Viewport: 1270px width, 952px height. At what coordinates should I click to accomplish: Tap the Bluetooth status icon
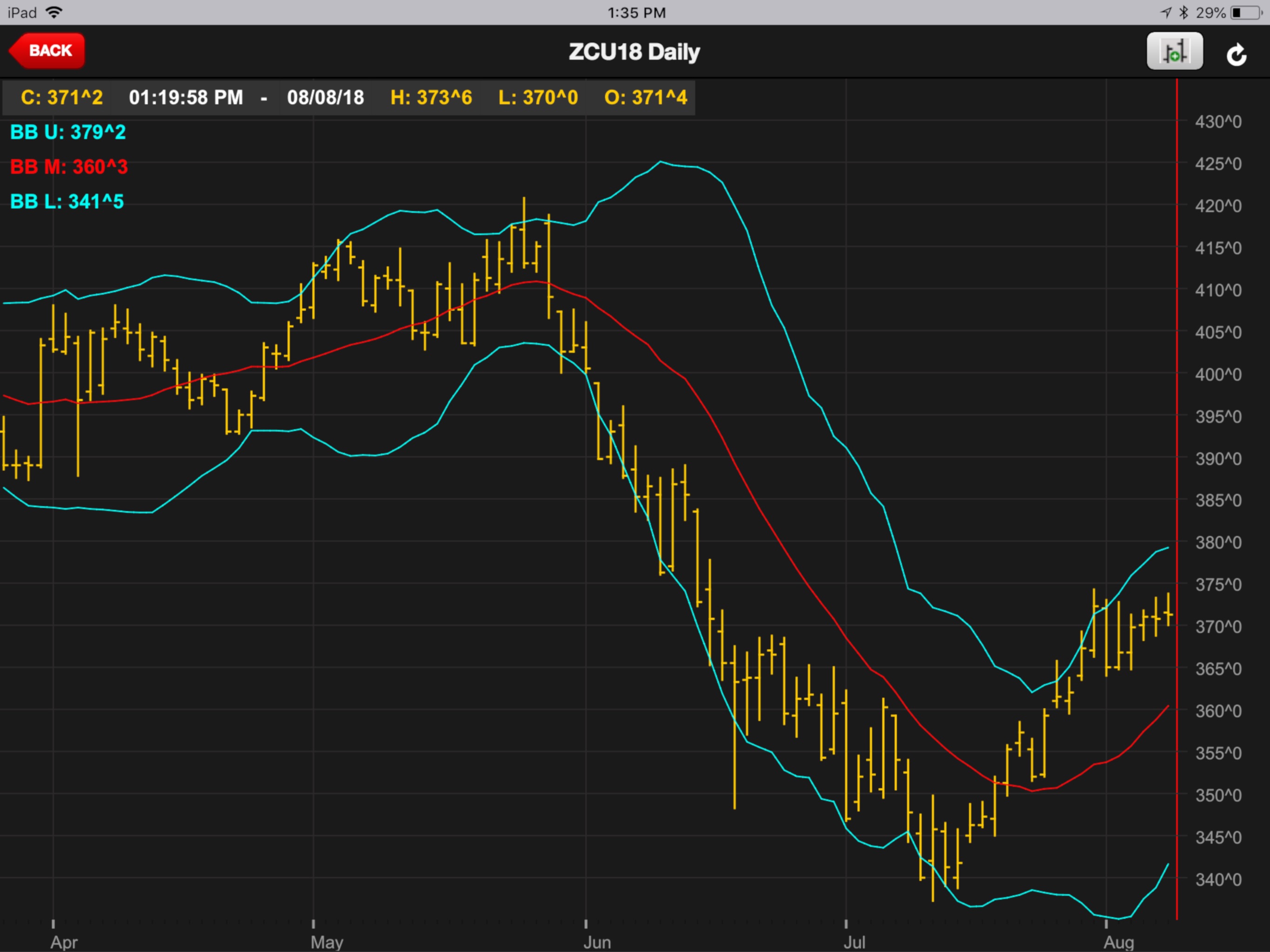coord(1184,12)
